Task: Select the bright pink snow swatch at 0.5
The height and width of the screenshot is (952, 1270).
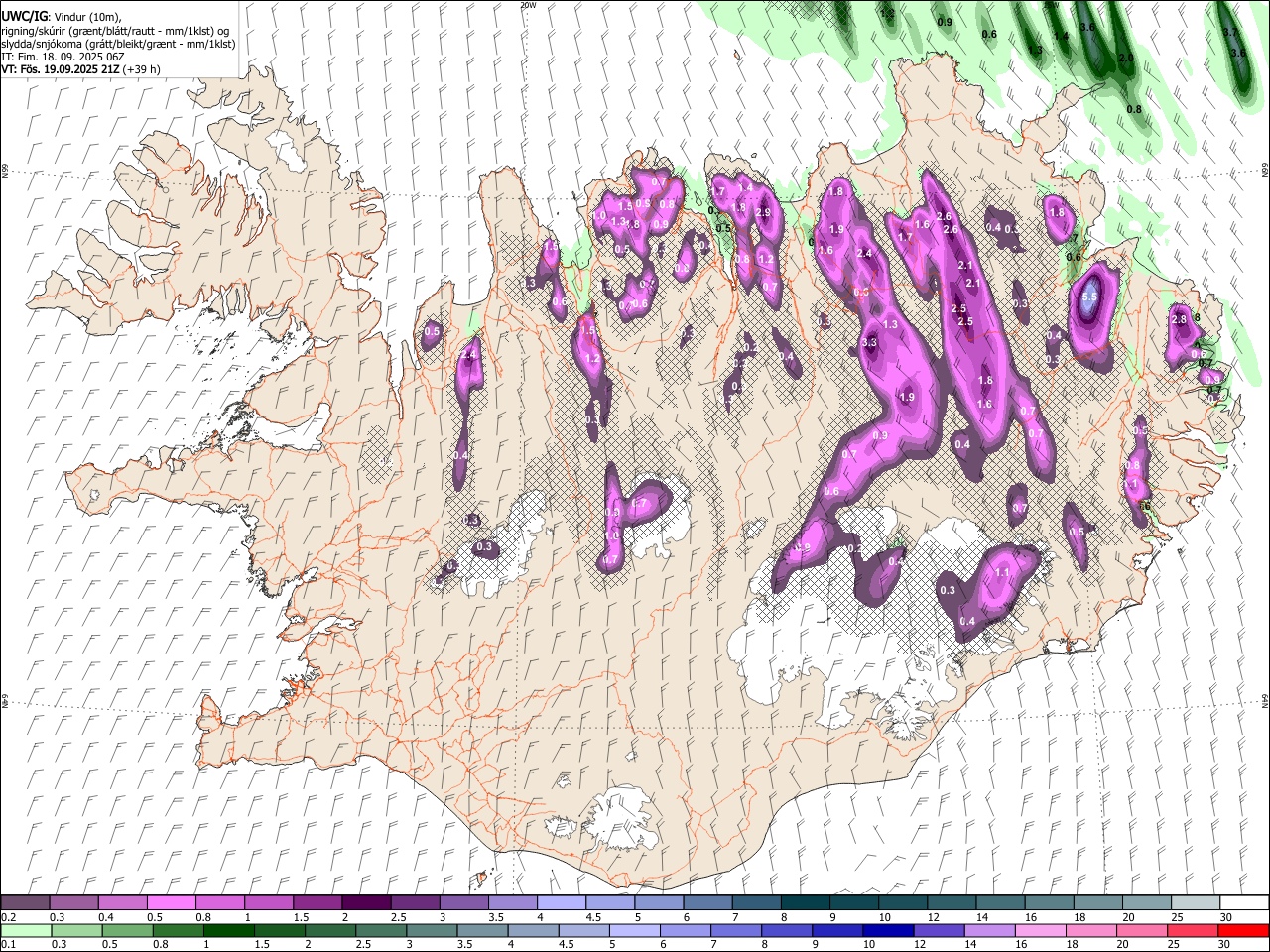Action: tap(172, 903)
